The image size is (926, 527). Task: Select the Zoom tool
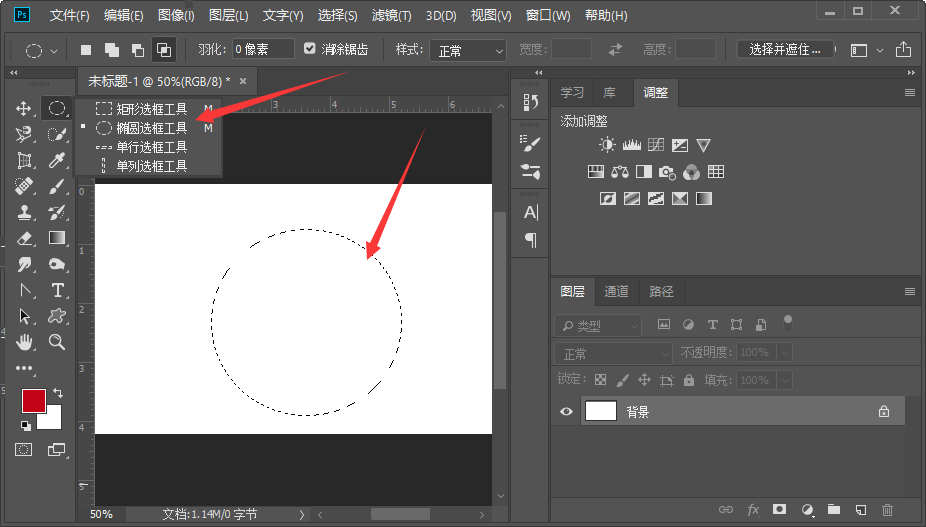click(57, 342)
